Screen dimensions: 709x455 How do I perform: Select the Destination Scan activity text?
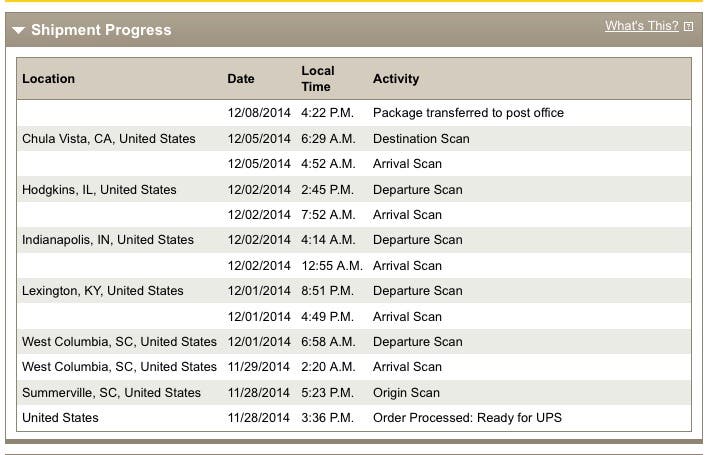coord(421,139)
